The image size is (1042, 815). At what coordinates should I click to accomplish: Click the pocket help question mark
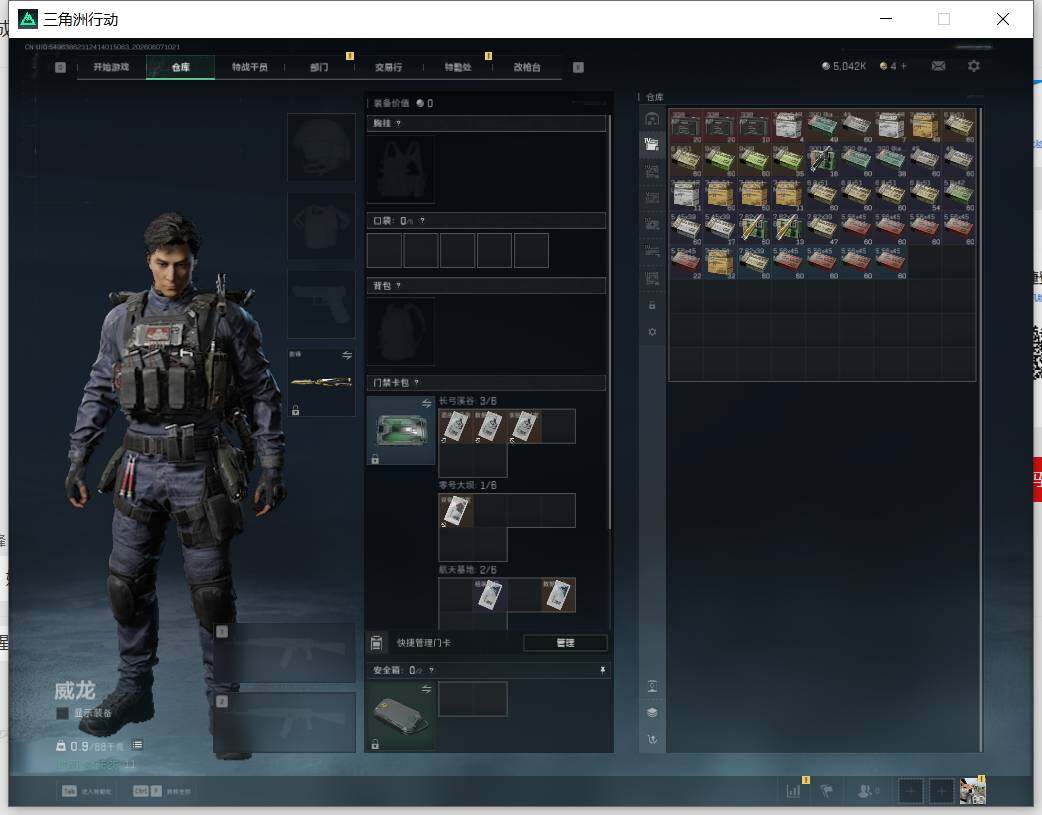pyautogui.click(x=422, y=221)
